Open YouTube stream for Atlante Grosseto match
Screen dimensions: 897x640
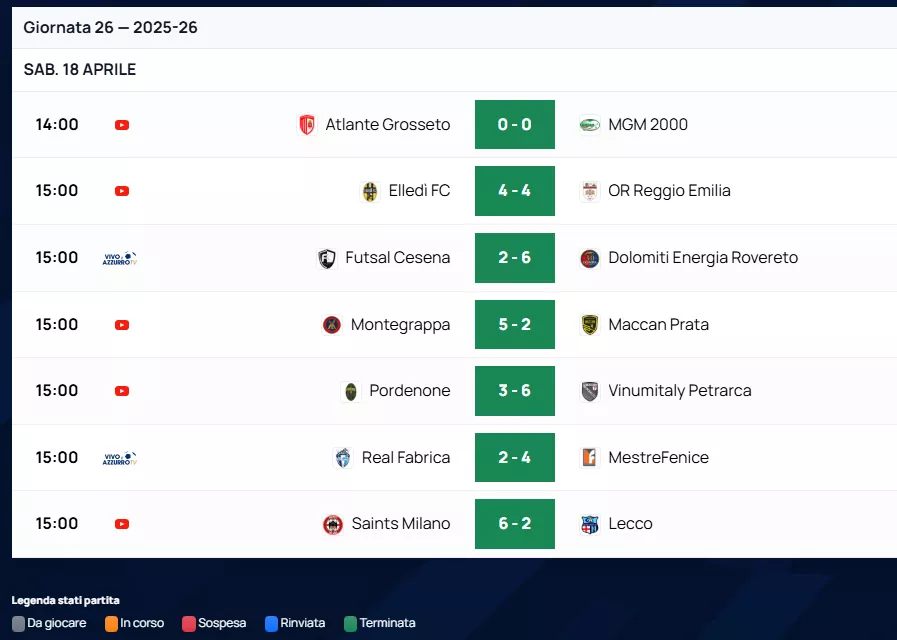coord(122,125)
